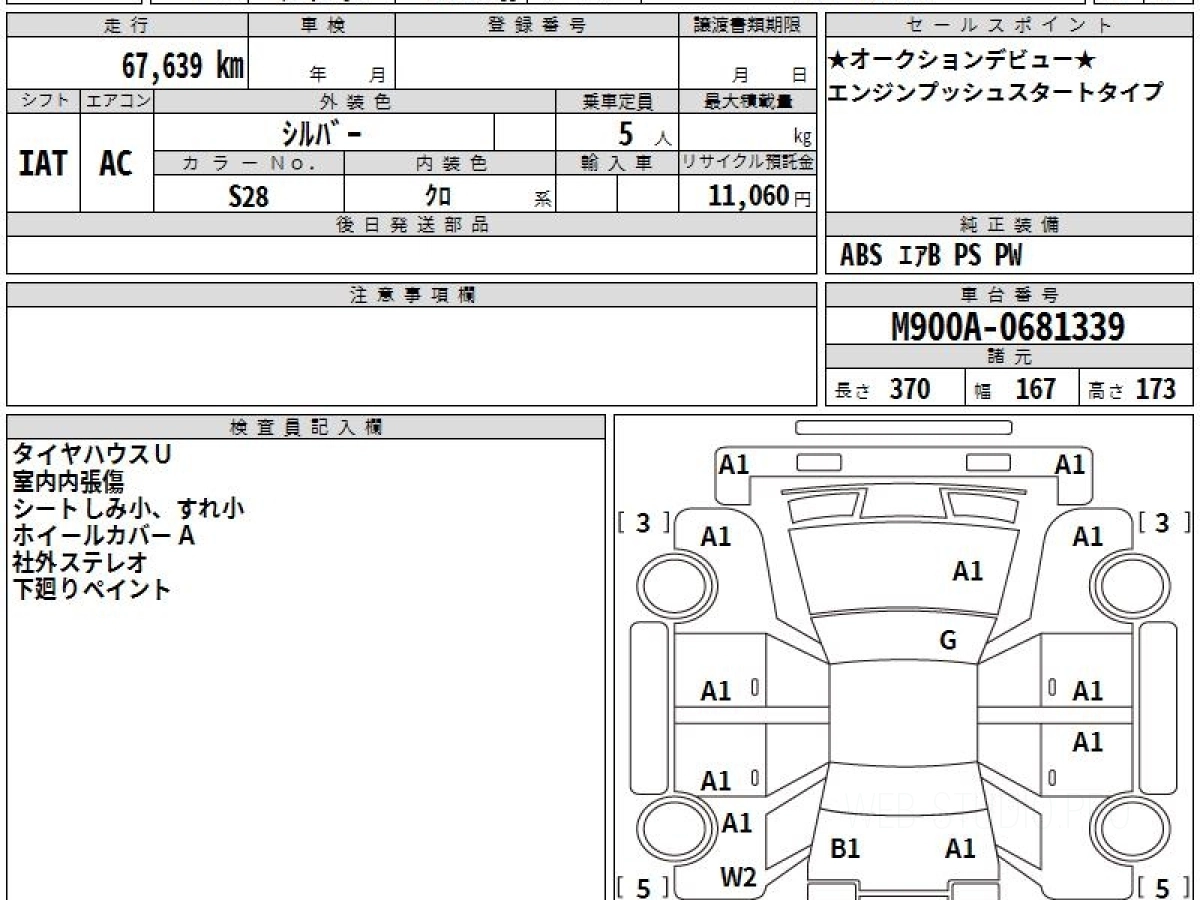Select the note 社外ステレオ
The image size is (1200, 900).
[x=80, y=563]
